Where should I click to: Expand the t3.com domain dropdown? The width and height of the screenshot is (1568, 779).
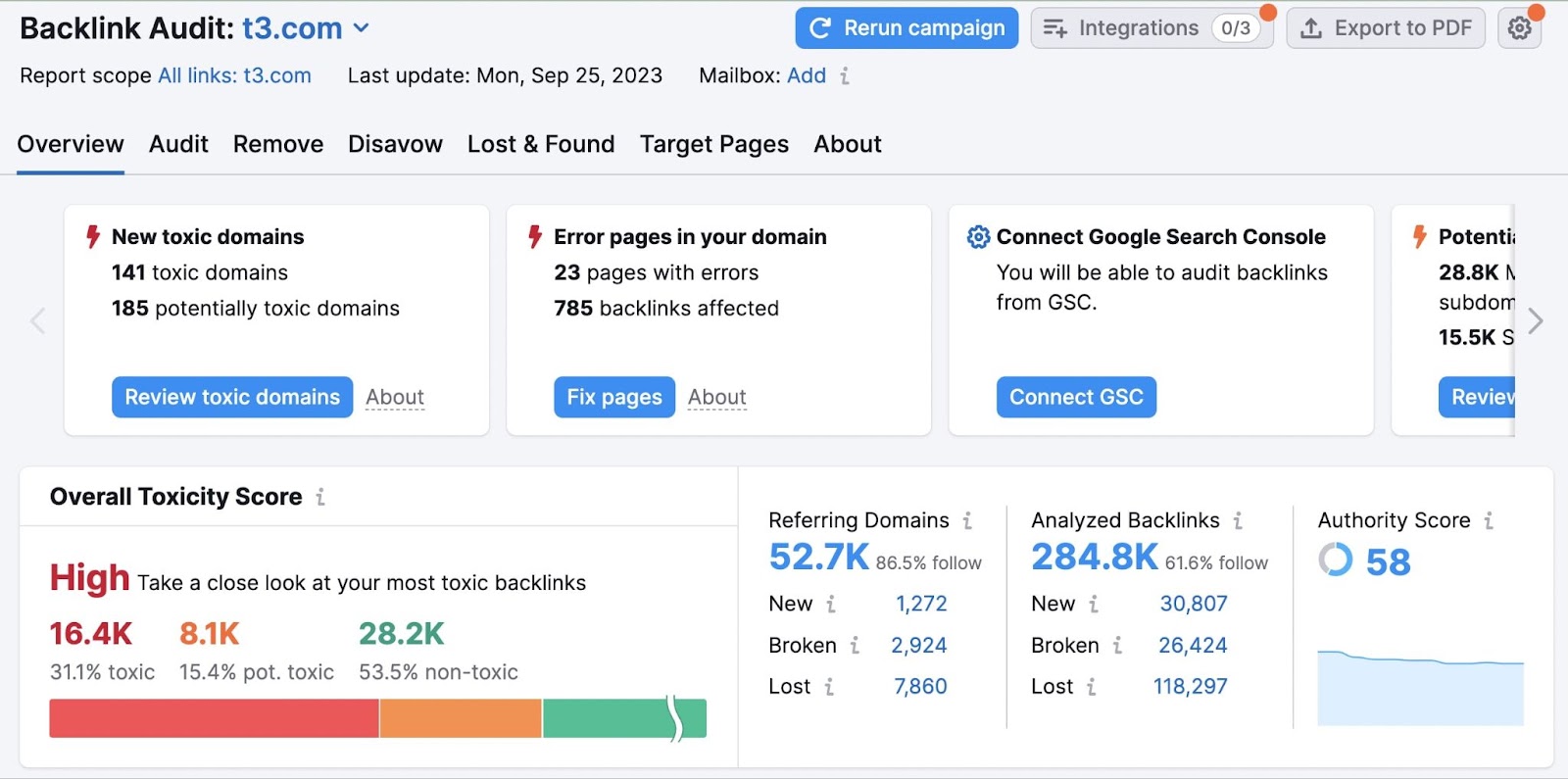362,28
